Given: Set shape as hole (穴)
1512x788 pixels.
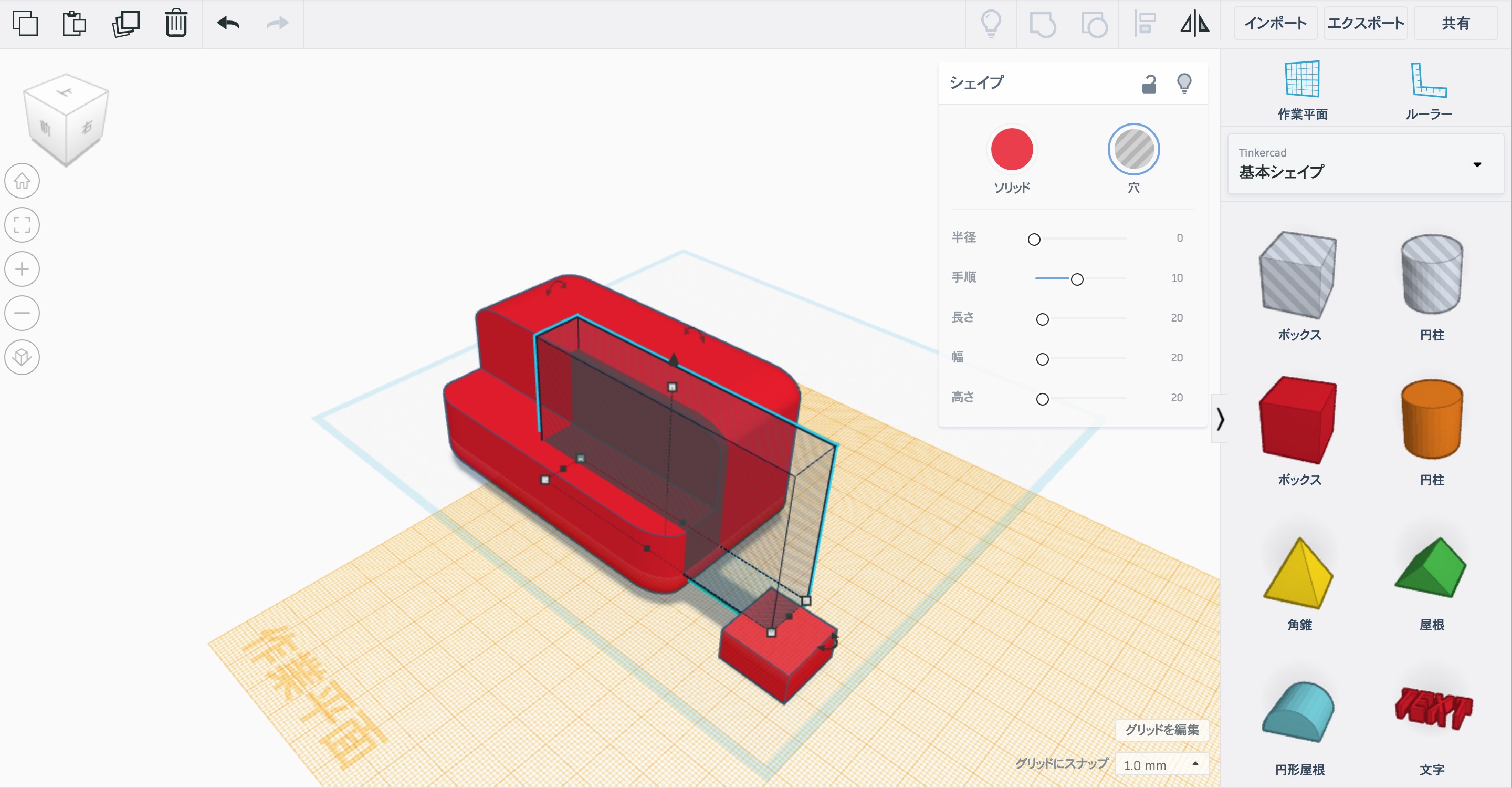Looking at the screenshot, I should click(1133, 149).
